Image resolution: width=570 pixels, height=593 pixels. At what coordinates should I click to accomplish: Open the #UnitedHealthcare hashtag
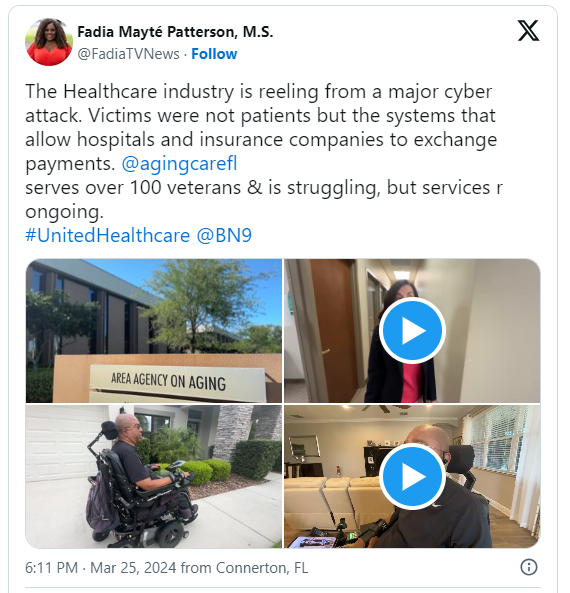pyautogui.click(x=107, y=235)
